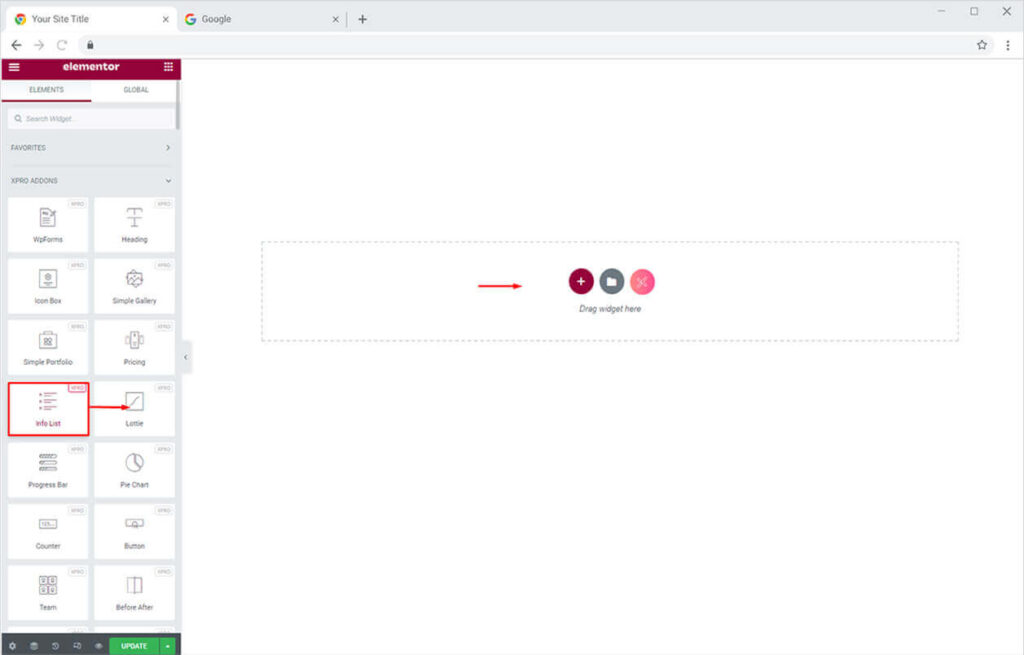Click the pink Xpro templates icon
The image size is (1024, 655).
click(642, 282)
